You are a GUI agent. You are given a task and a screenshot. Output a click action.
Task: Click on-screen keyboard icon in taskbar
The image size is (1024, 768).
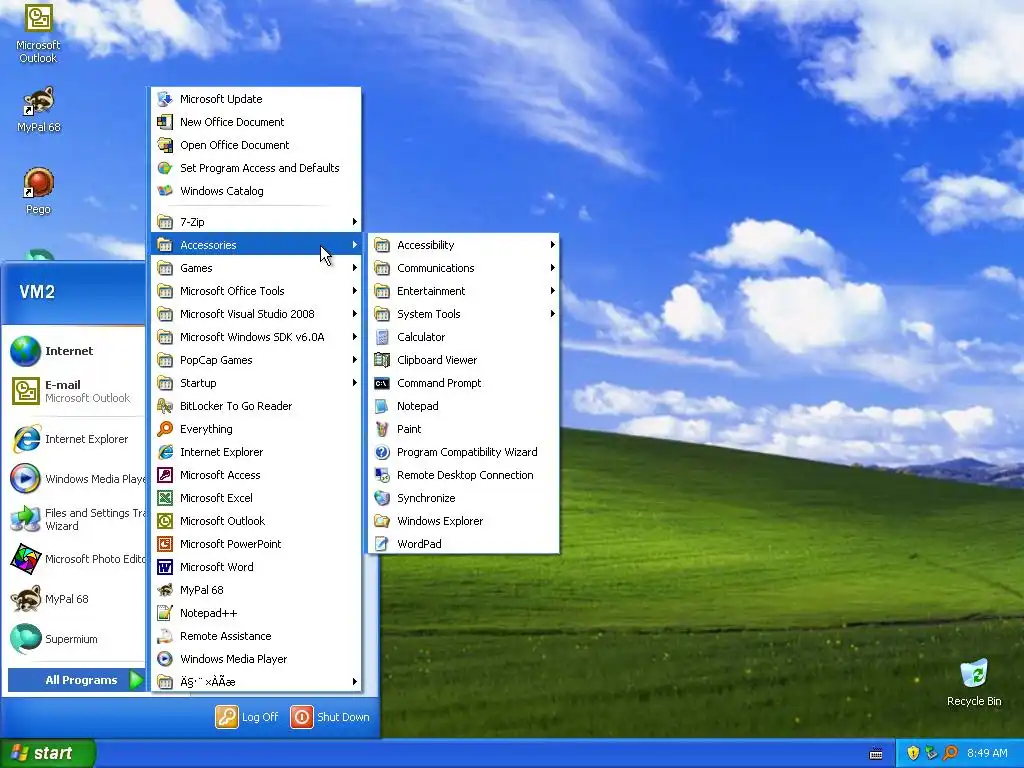(x=876, y=754)
